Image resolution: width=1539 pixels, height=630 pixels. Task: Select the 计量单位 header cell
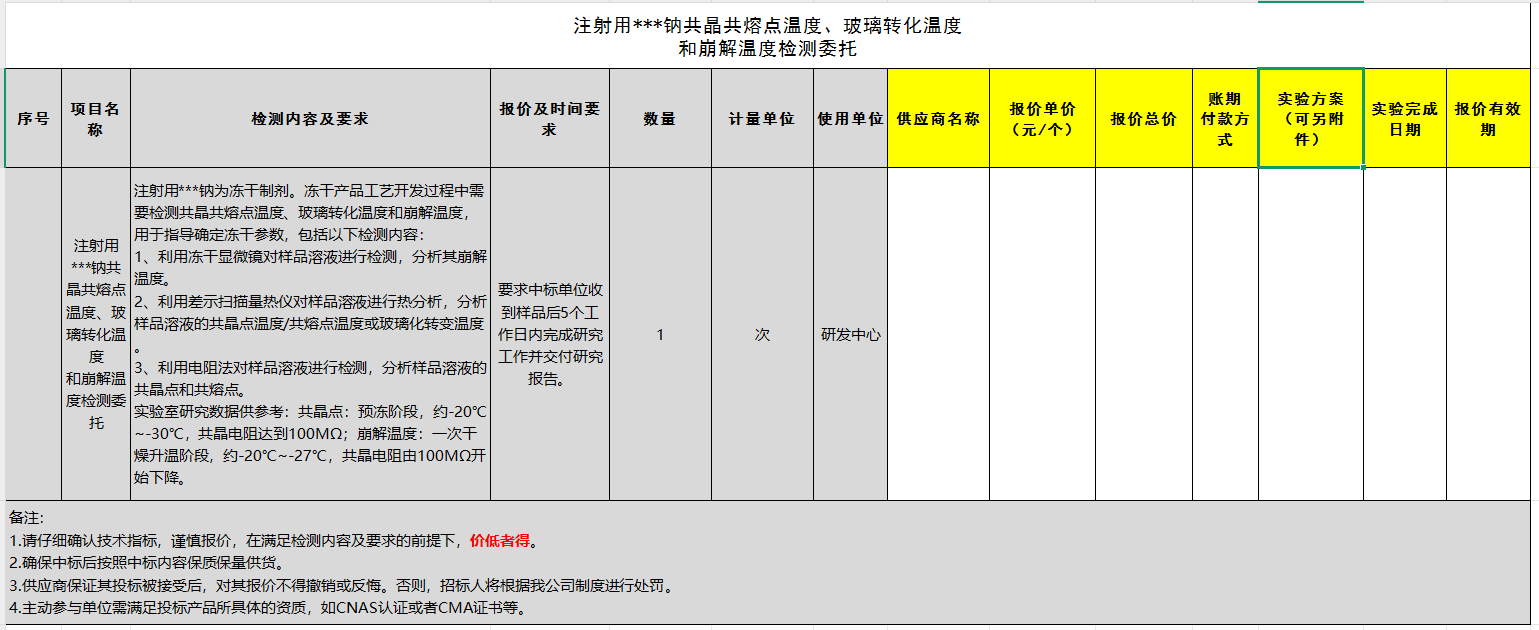[x=762, y=118]
